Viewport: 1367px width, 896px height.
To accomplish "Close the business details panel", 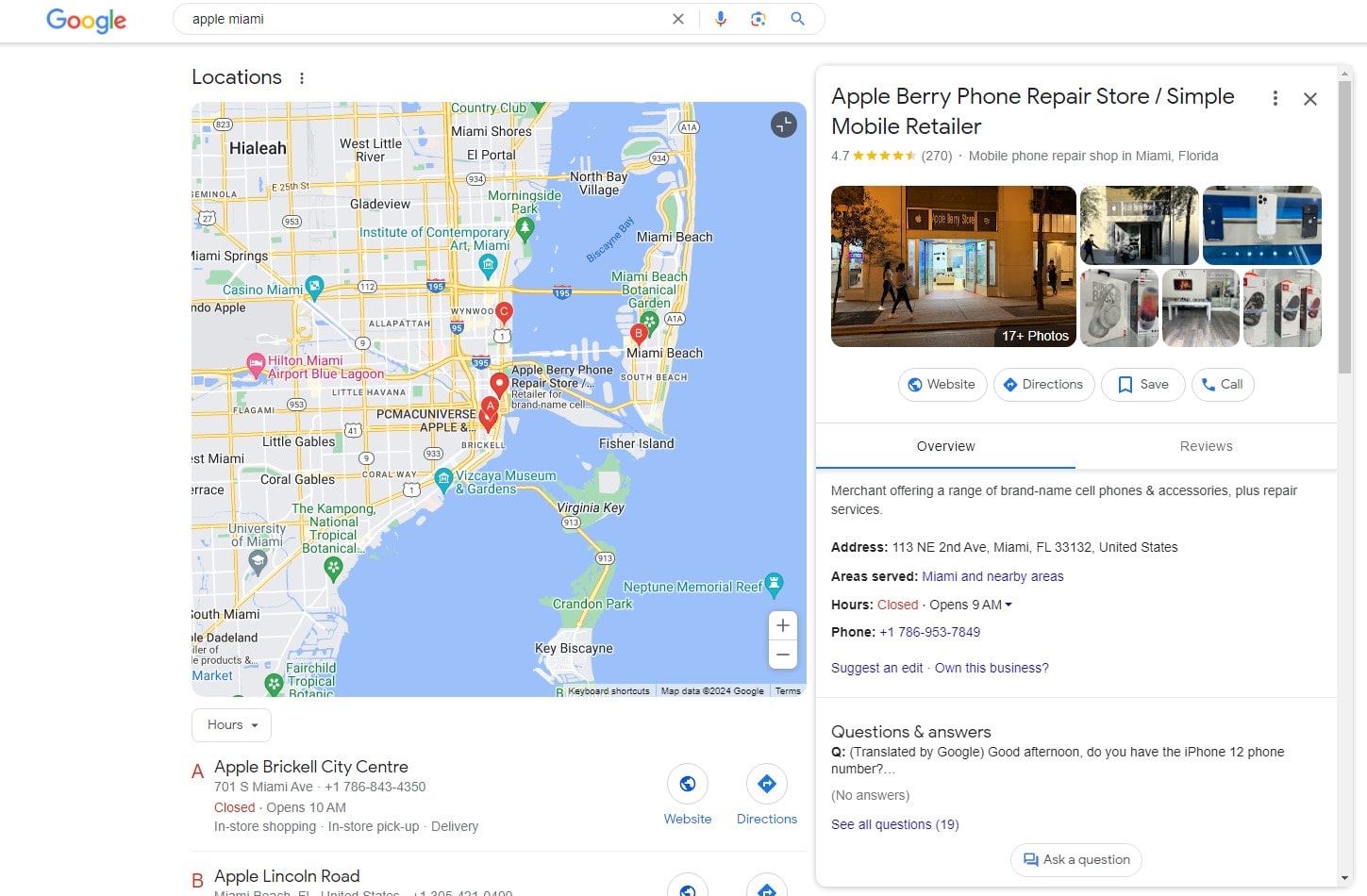I will [x=1310, y=98].
